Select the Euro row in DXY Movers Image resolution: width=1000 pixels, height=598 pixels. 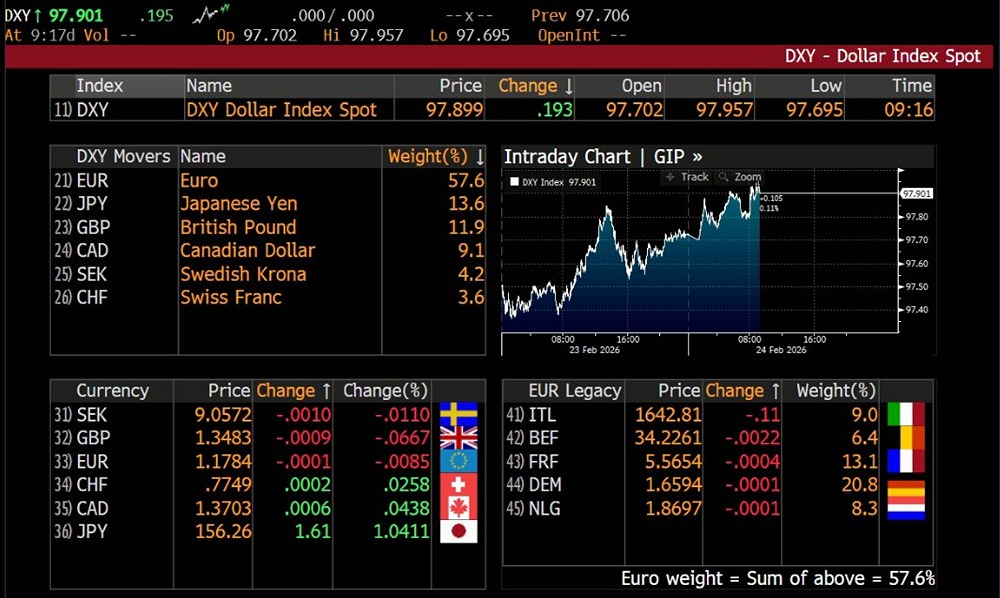point(199,180)
